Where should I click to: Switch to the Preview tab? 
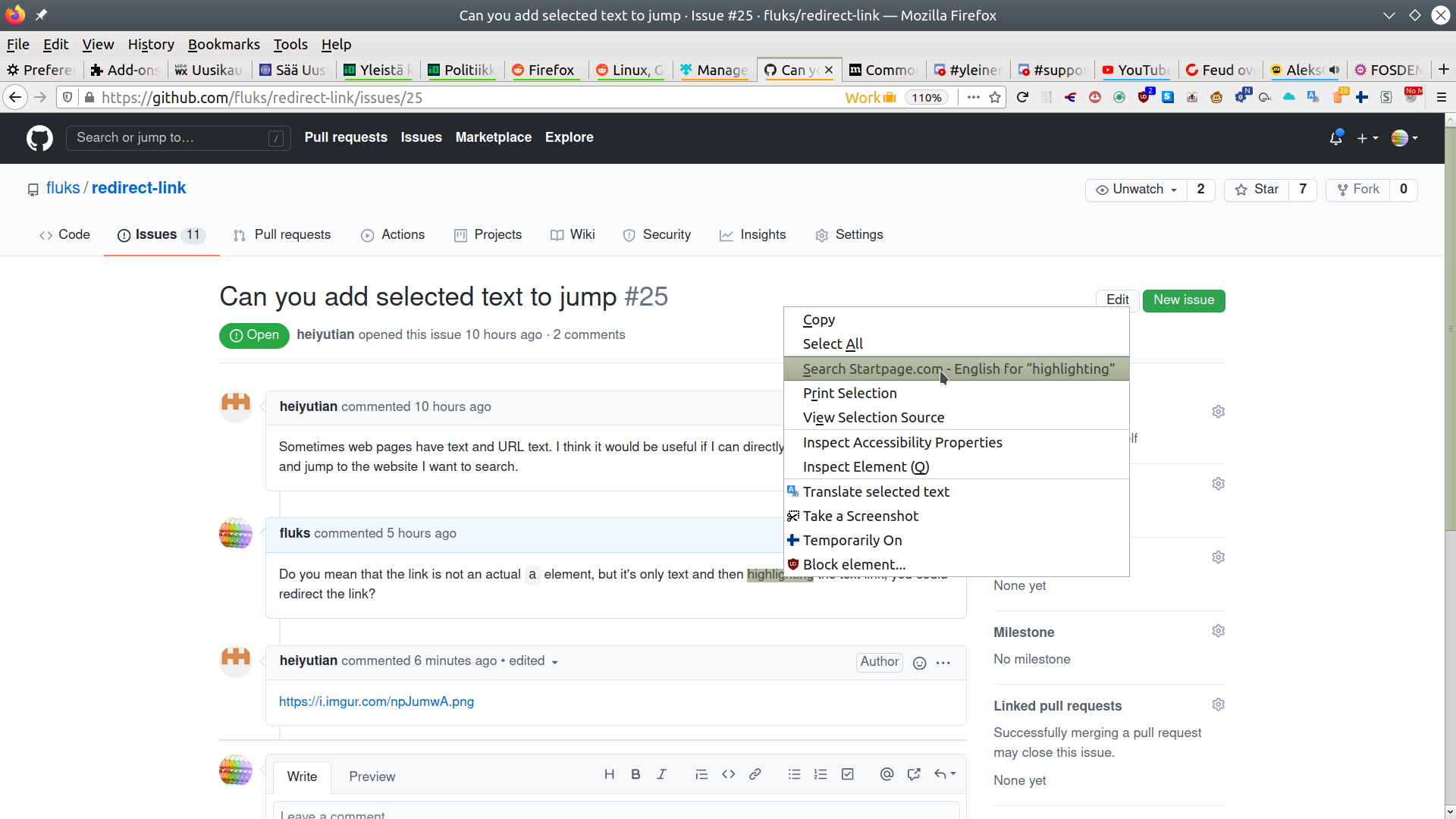[x=372, y=777]
